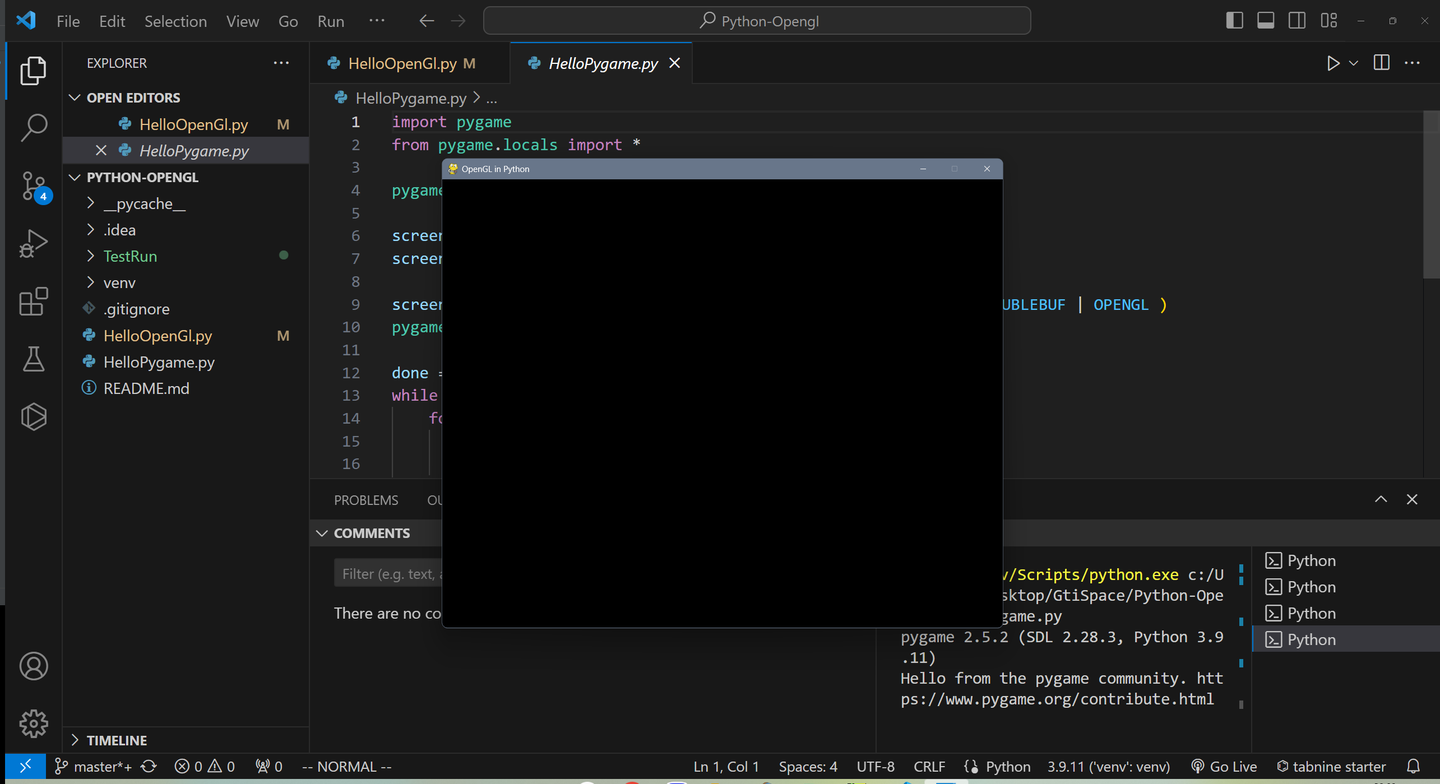This screenshot has height=784, width=1440.
Task: Toggle the Panel layout button
Action: (1265, 21)
